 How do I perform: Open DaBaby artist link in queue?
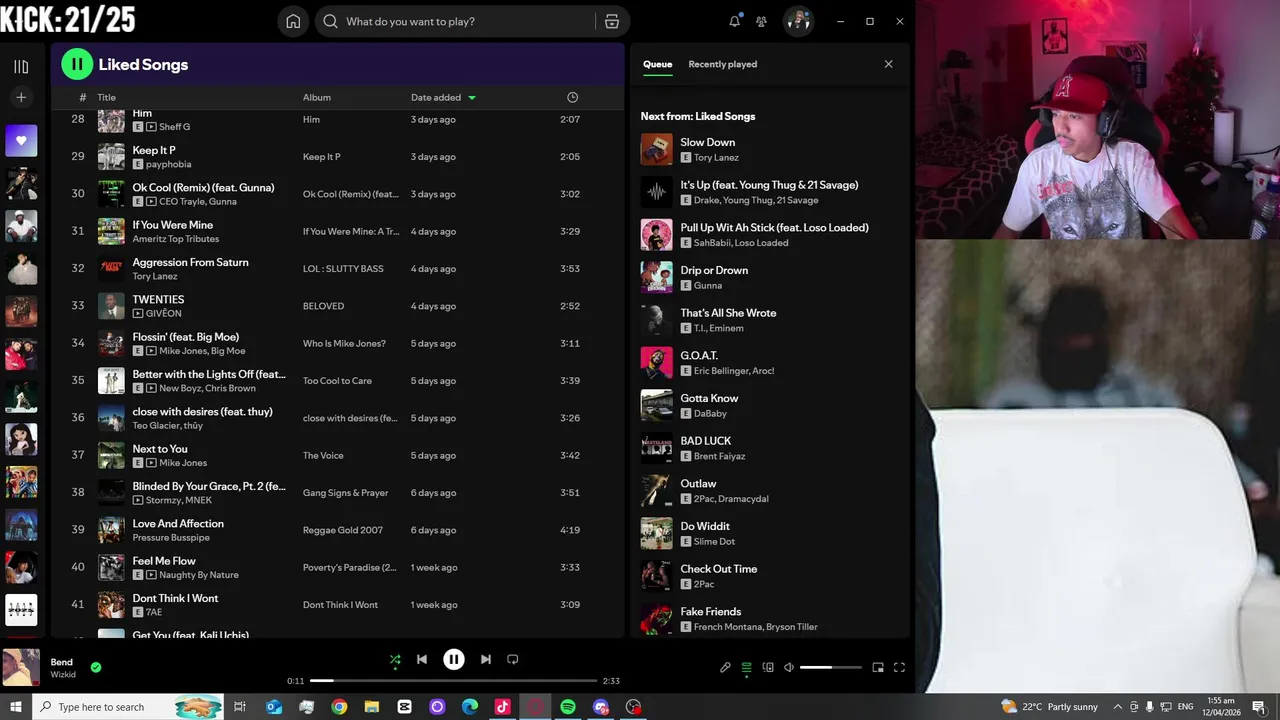point(710,413)
